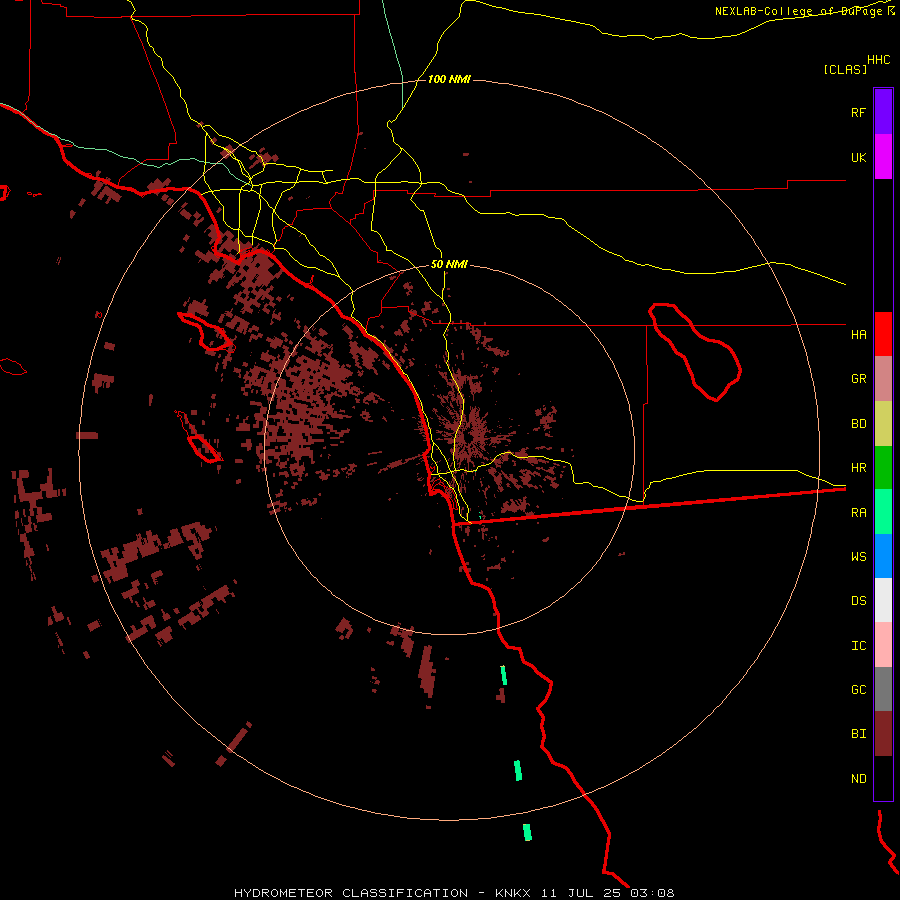
Task: Pick the HR green legend swatch
Action: (x=883, y=468)
